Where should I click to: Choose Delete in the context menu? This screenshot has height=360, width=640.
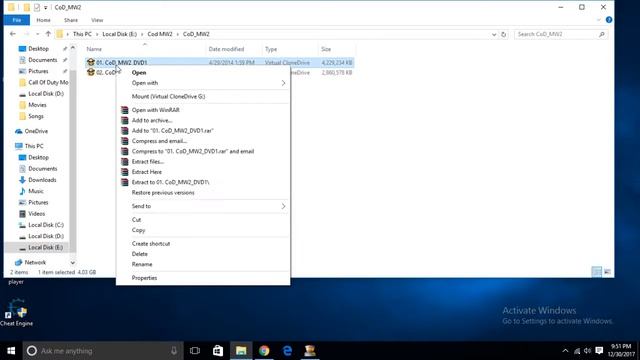[140, 254]
